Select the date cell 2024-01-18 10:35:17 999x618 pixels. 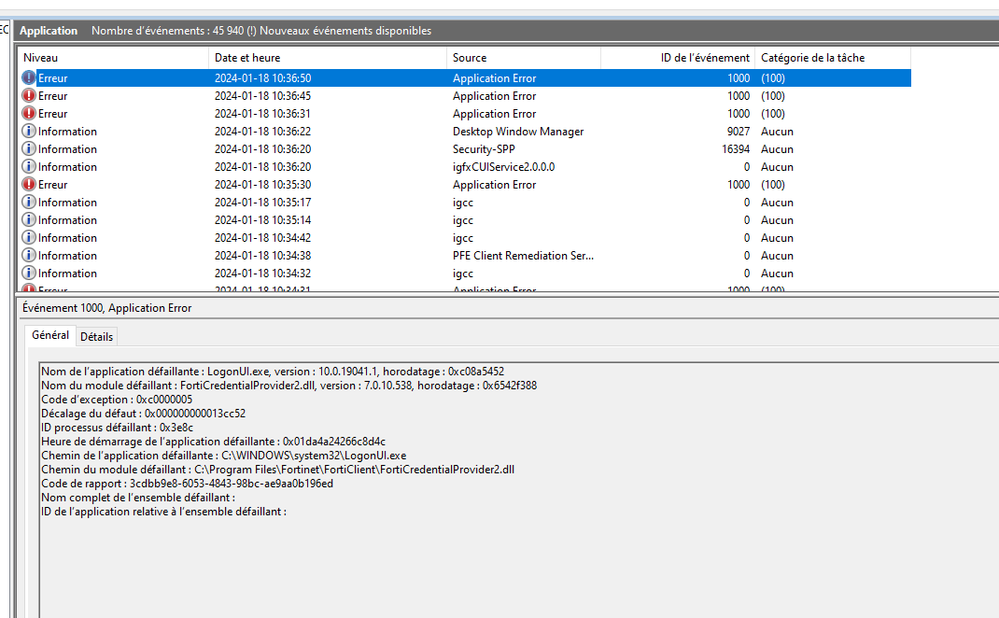pyautogui.click(x=262, y=203)
